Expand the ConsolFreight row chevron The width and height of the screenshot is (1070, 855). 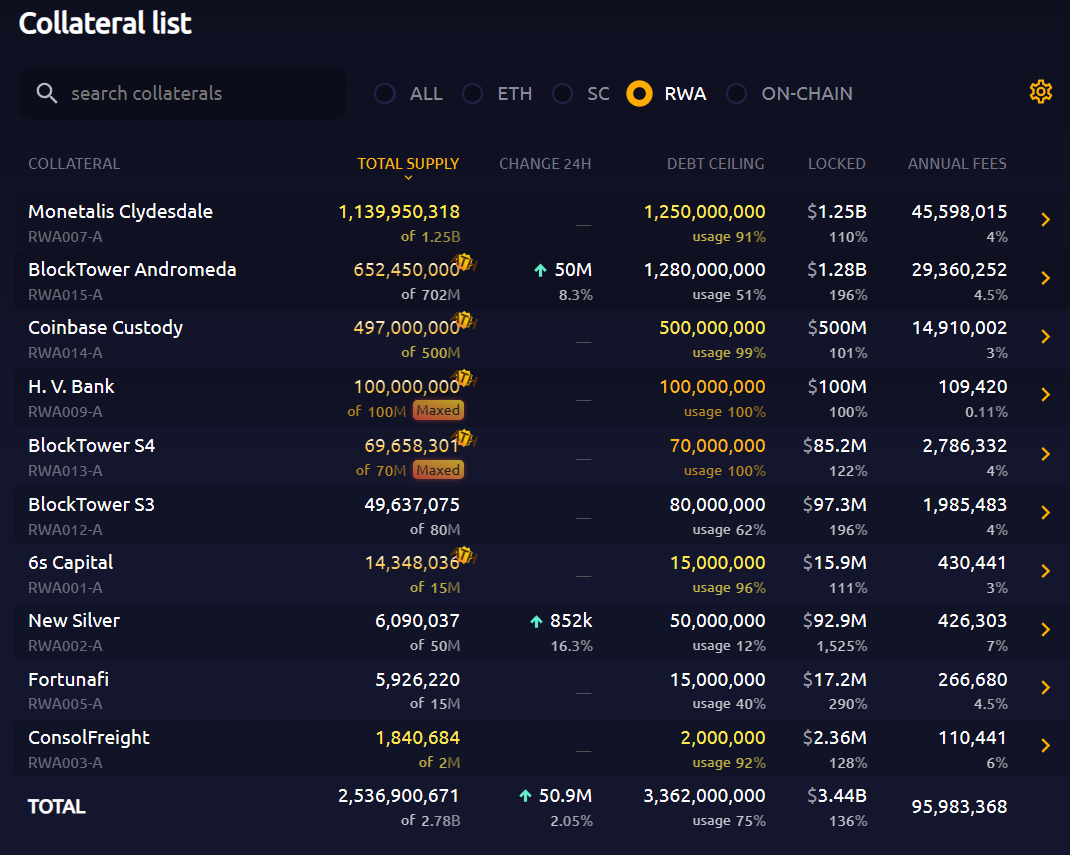(1046, 746)
